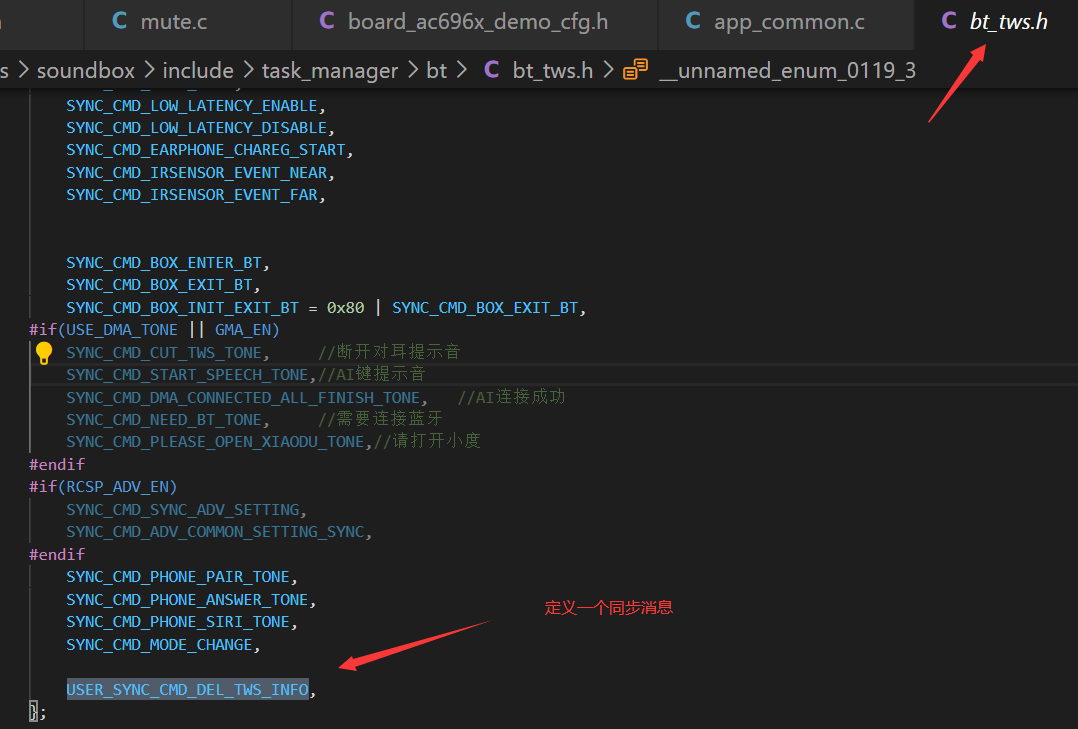
Task: Click SYNC_CMD_EARPHONE_CHAREG_START line
Action: click(x=206, y=150)
